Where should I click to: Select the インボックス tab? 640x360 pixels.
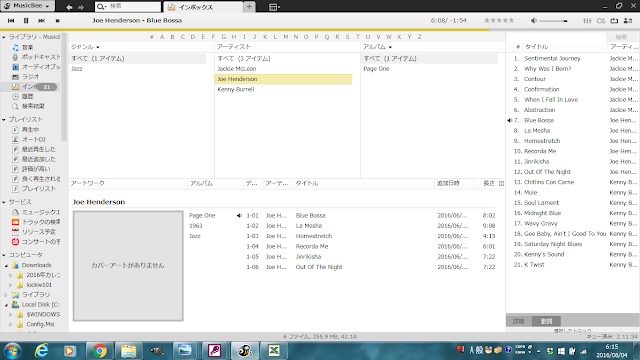203,7
